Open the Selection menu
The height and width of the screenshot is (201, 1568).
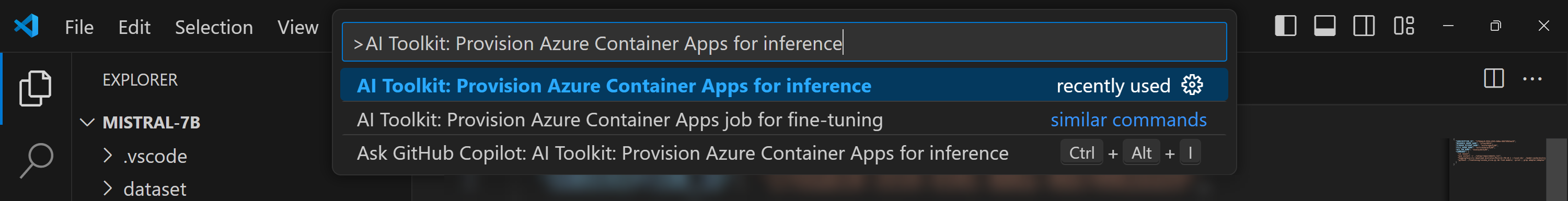[214, 27]
